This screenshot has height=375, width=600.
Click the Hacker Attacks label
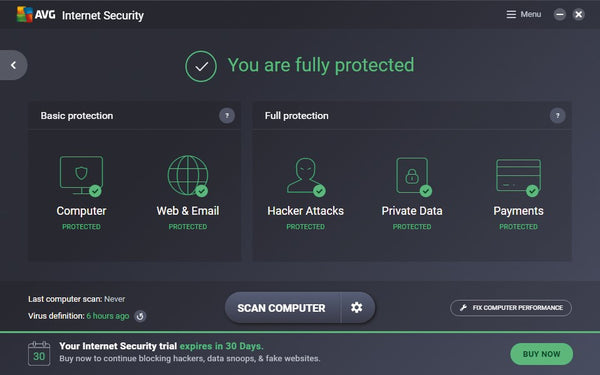(305, 211)
